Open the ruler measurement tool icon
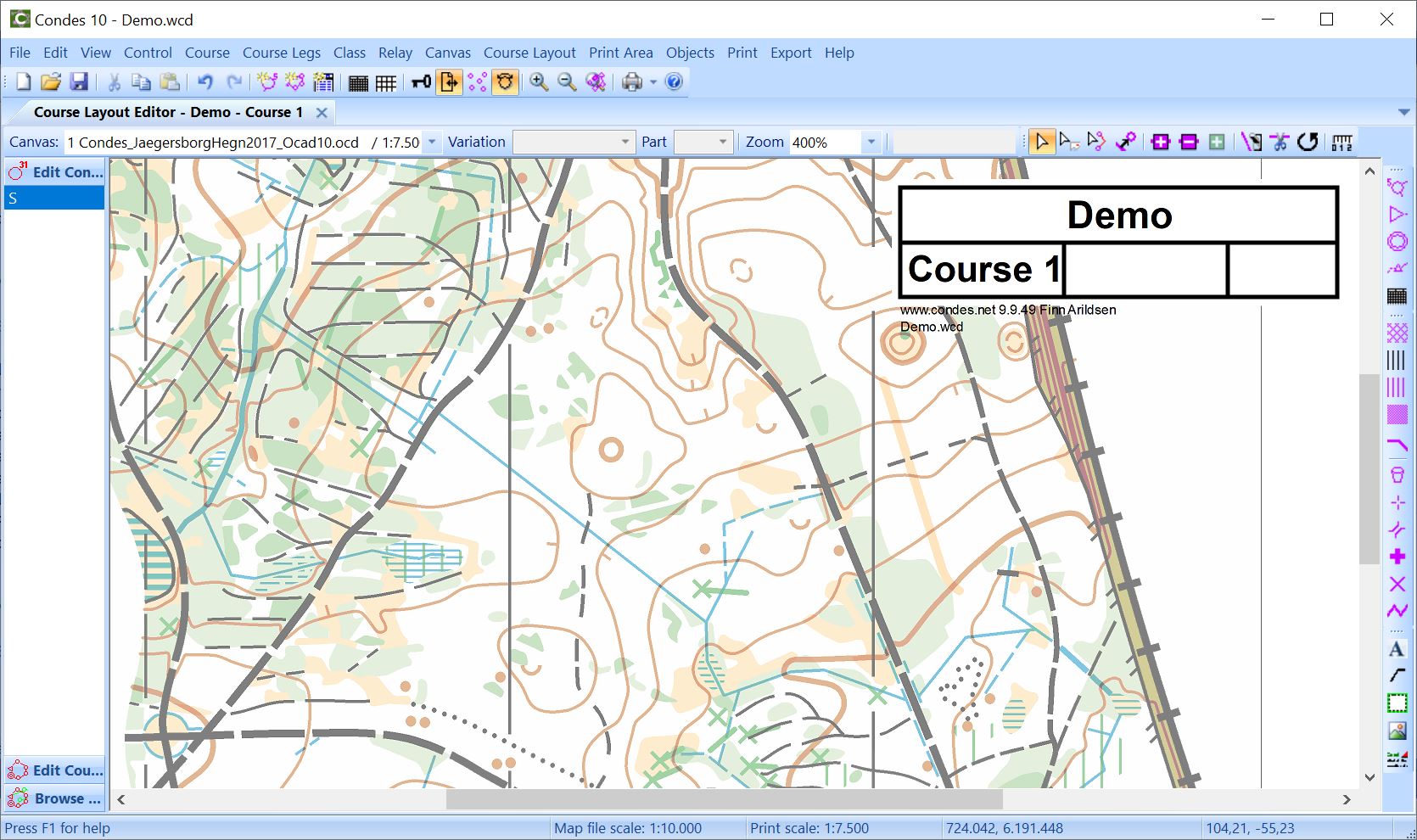Image resolution: width=1417 pixels, height=840 pixels. pos(1341,142)
